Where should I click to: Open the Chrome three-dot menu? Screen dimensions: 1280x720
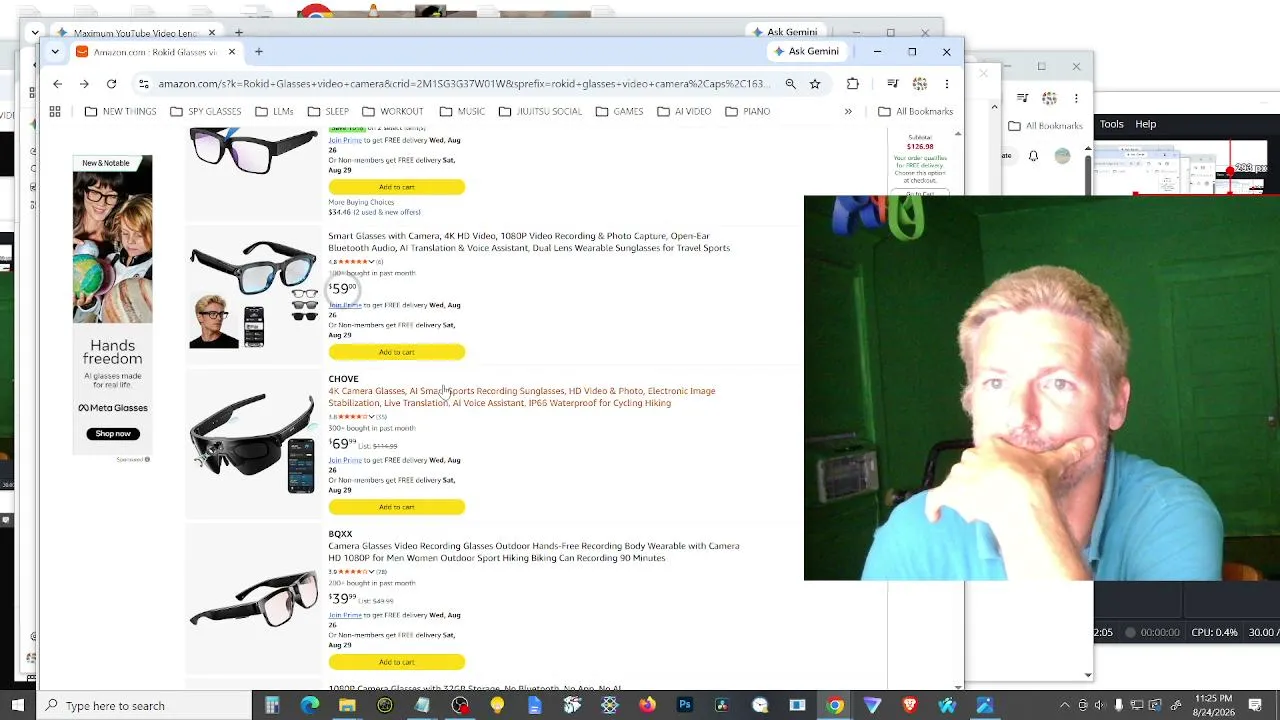coord(946,84)
